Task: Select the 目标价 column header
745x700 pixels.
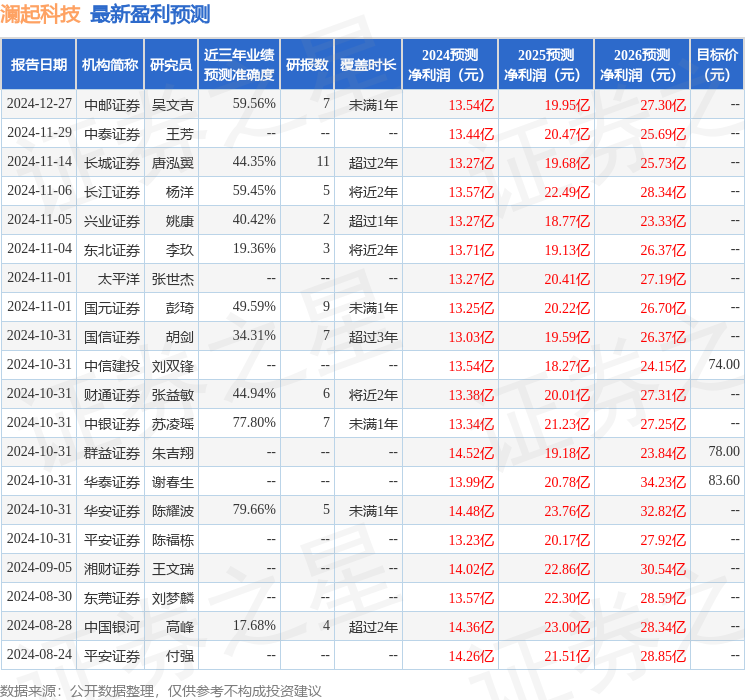Action: pyautogui.click(x=716, y=64)
